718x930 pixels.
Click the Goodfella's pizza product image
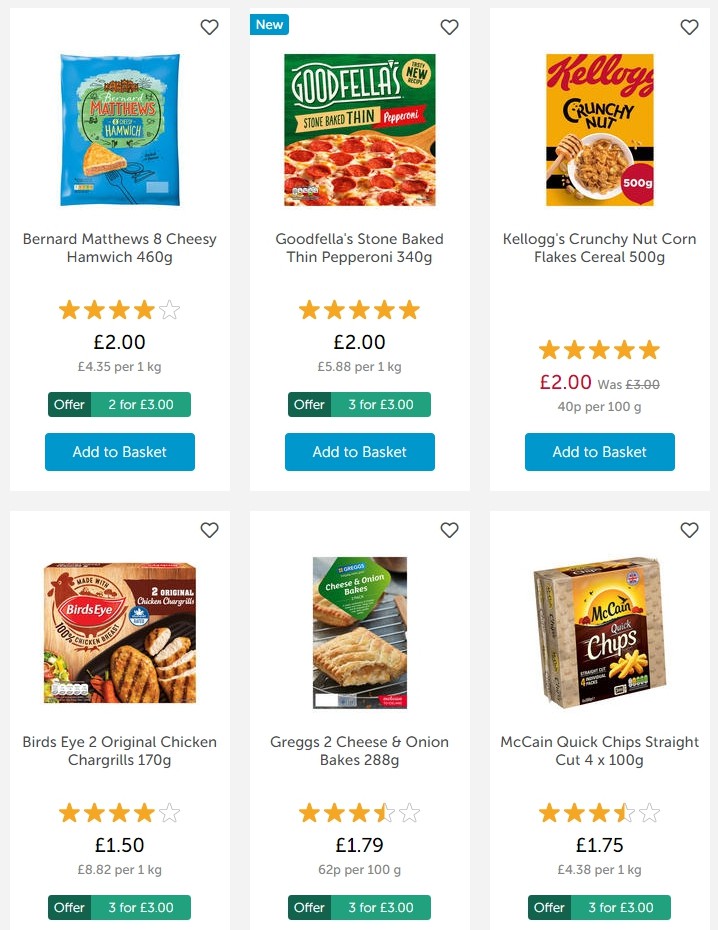[359, 130]
